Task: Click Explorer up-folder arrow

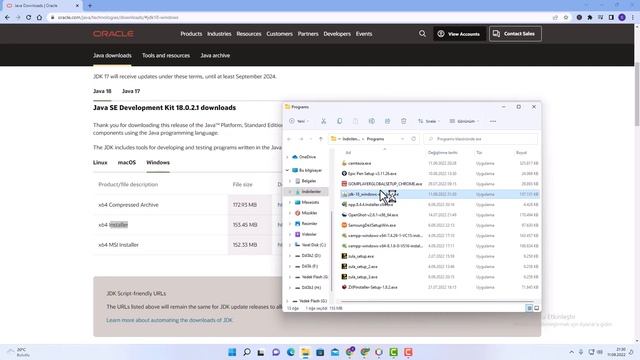Action: [321, 139]
